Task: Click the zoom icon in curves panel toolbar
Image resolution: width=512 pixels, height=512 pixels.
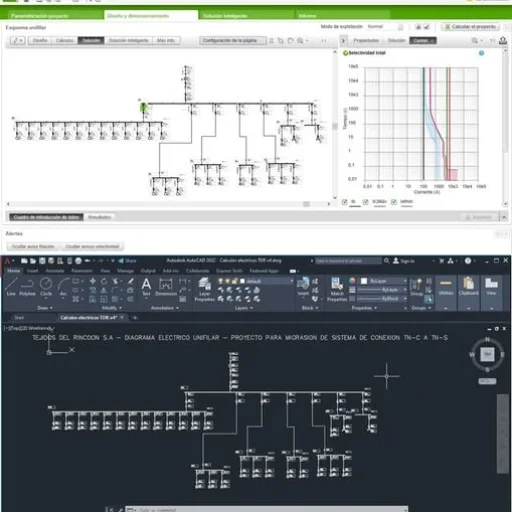Action: (x=475, y=41)
